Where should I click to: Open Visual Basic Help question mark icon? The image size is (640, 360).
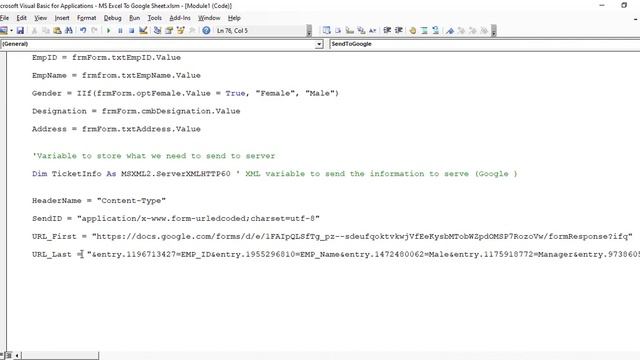click(x=206, y=31)
